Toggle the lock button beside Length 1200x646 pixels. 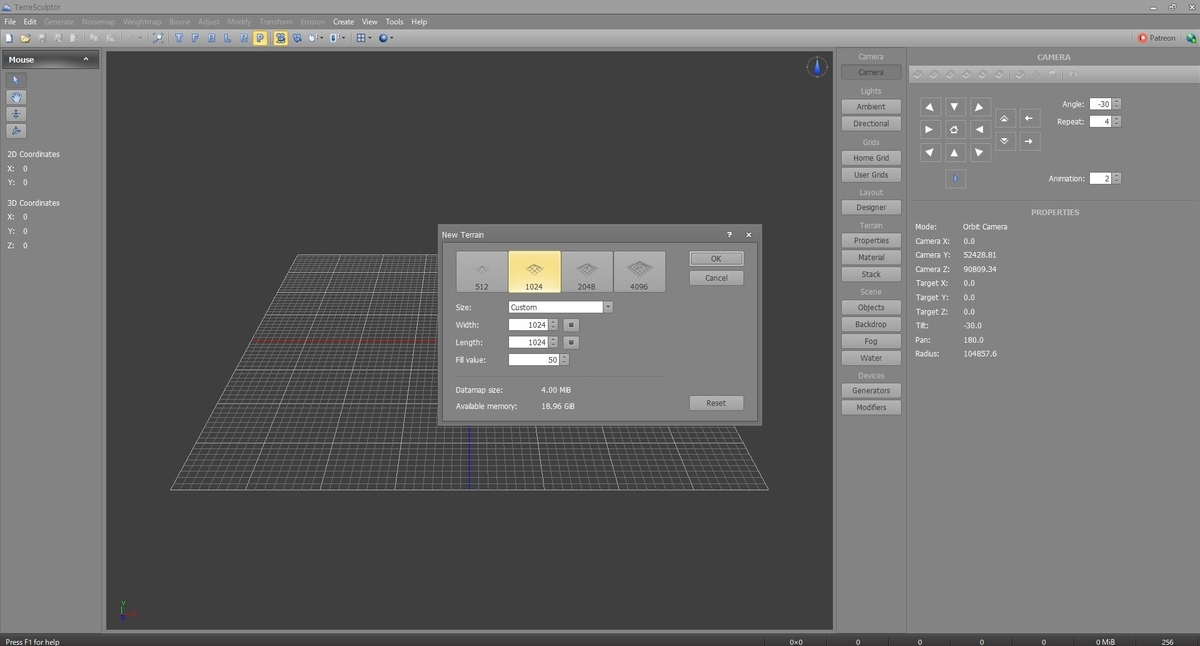(571, 342)
